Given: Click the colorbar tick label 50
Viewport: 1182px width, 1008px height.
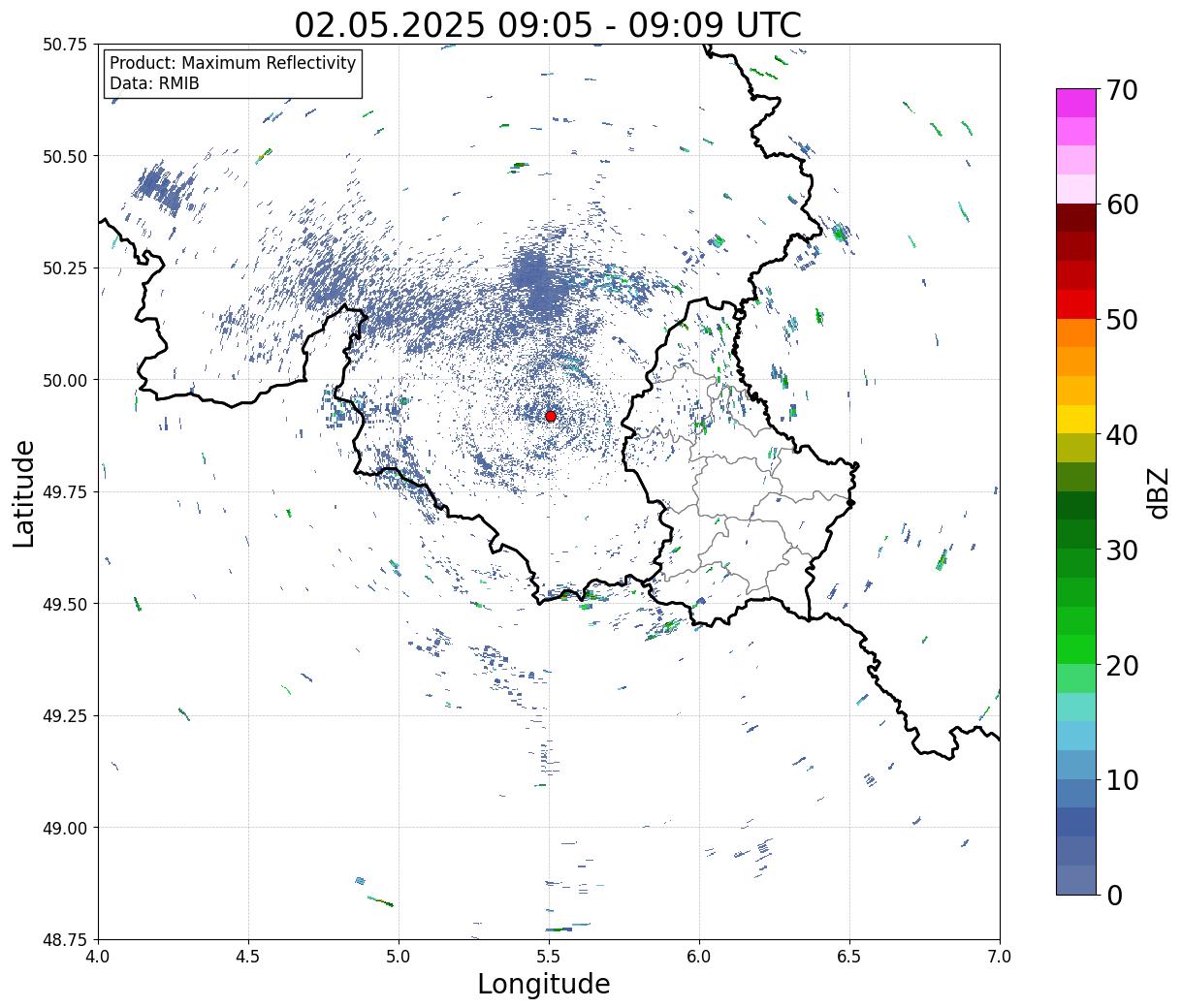Looking at the screenshot, I should [x=1121, y=320].
